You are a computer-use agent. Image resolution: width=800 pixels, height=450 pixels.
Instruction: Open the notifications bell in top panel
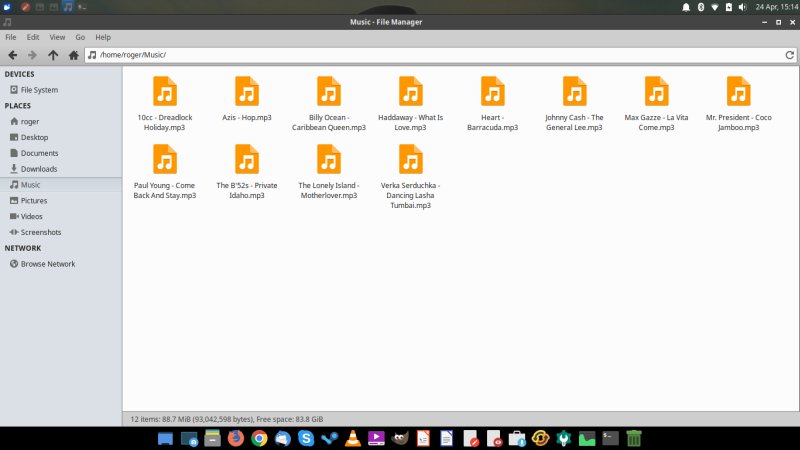(686, 7)
